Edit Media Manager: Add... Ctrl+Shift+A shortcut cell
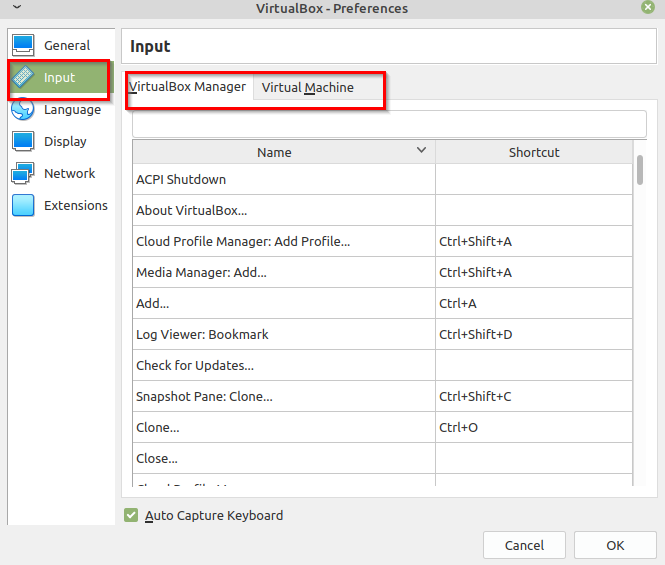The image size is (665, 565). tap(534, 272)
